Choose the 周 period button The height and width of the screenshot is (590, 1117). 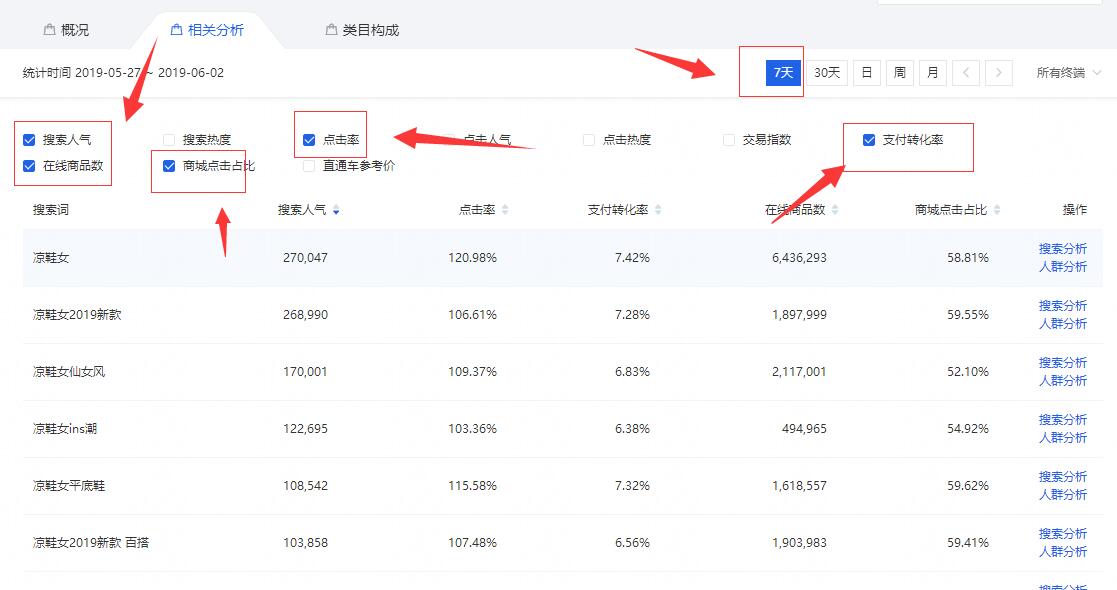tap(900, 73)
